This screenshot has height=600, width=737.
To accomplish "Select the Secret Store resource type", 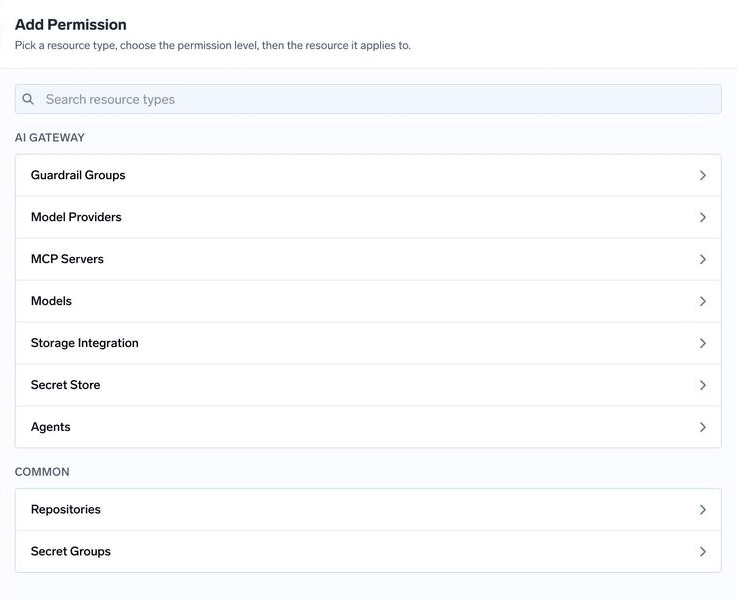I will coord(368,385).
